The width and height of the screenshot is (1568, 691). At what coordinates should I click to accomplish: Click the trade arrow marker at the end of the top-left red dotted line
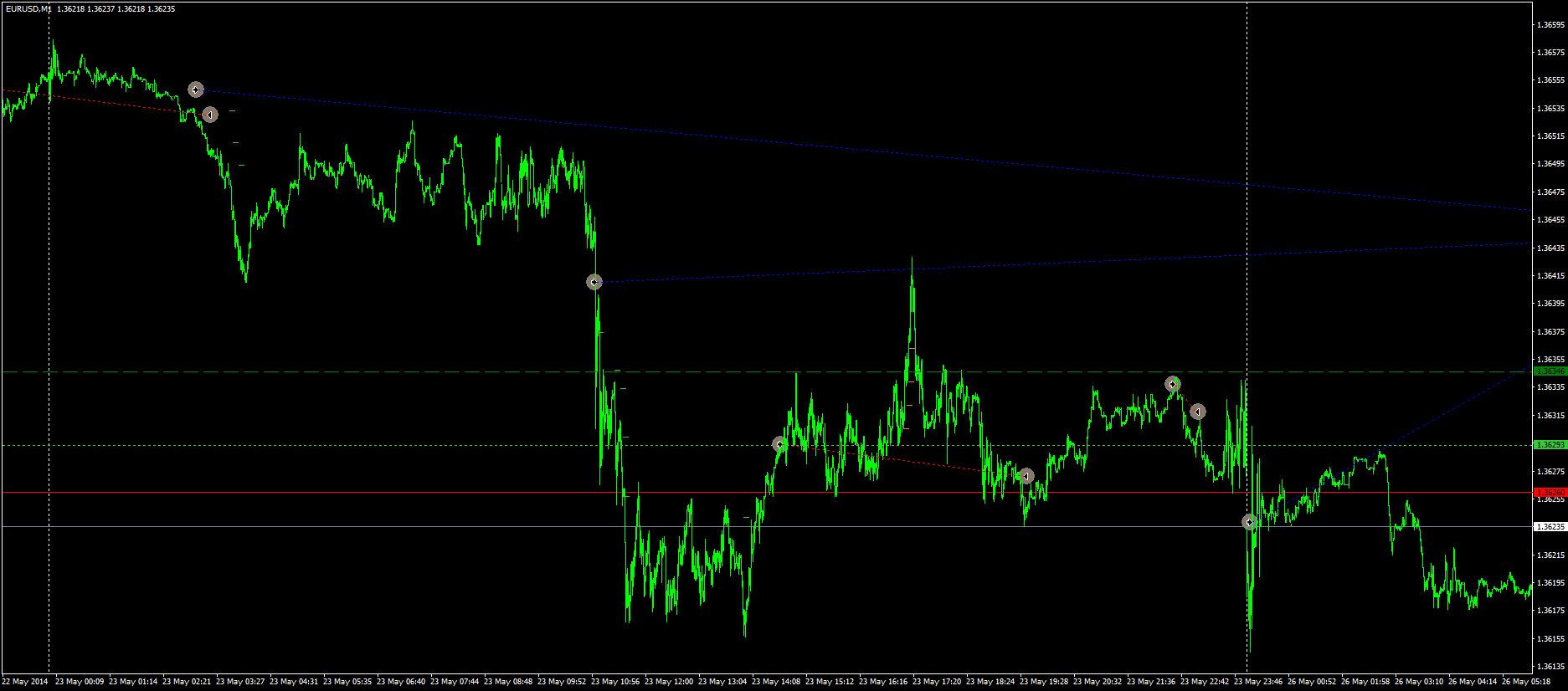[x=210, y=115]
